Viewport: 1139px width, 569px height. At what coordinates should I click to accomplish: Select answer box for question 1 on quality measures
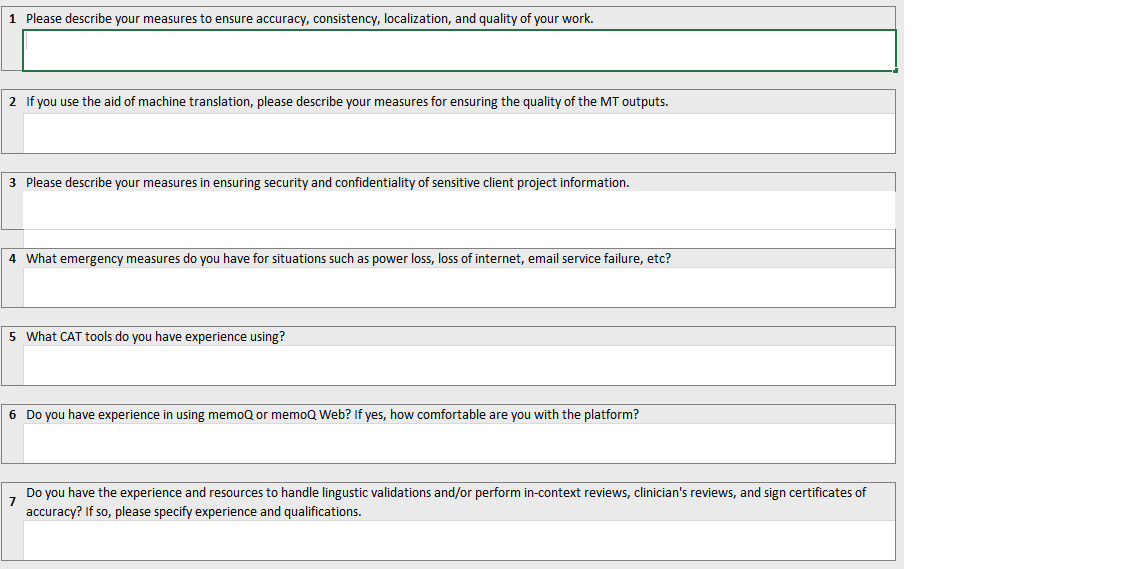coord(459,50)
